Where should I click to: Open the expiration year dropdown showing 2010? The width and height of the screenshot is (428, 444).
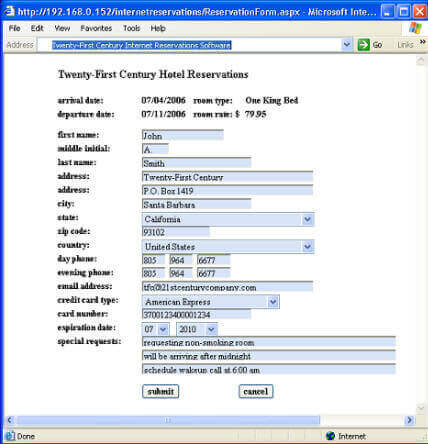[x=211, y=329]
